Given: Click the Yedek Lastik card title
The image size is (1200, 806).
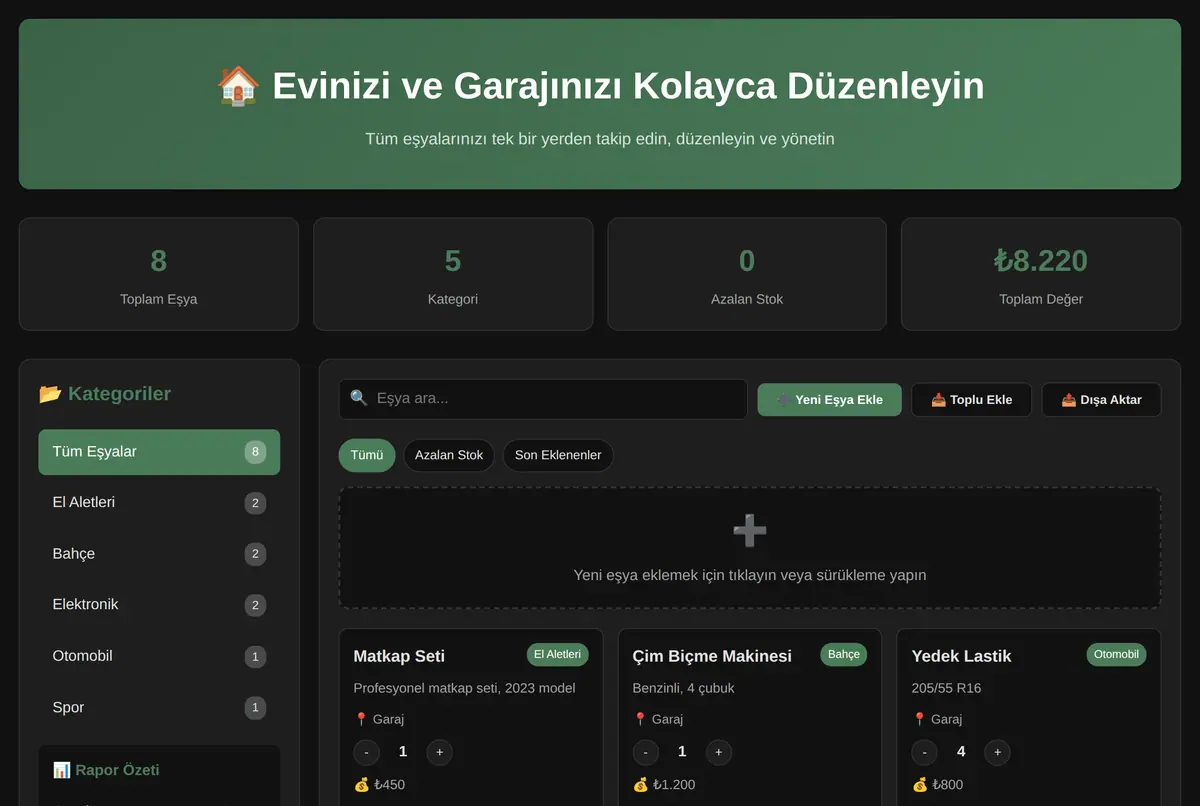Looking at the screenshot, I should pos(962,656).
